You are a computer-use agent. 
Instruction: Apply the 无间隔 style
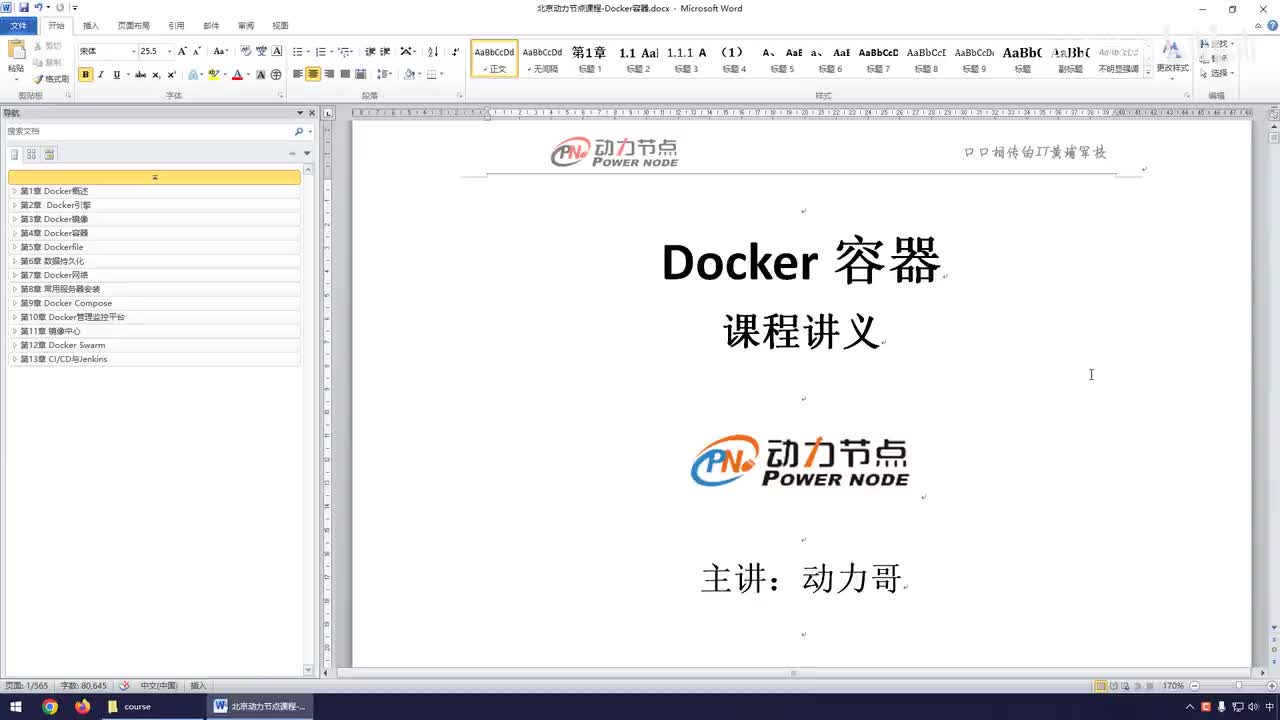(x=543, y=59)
